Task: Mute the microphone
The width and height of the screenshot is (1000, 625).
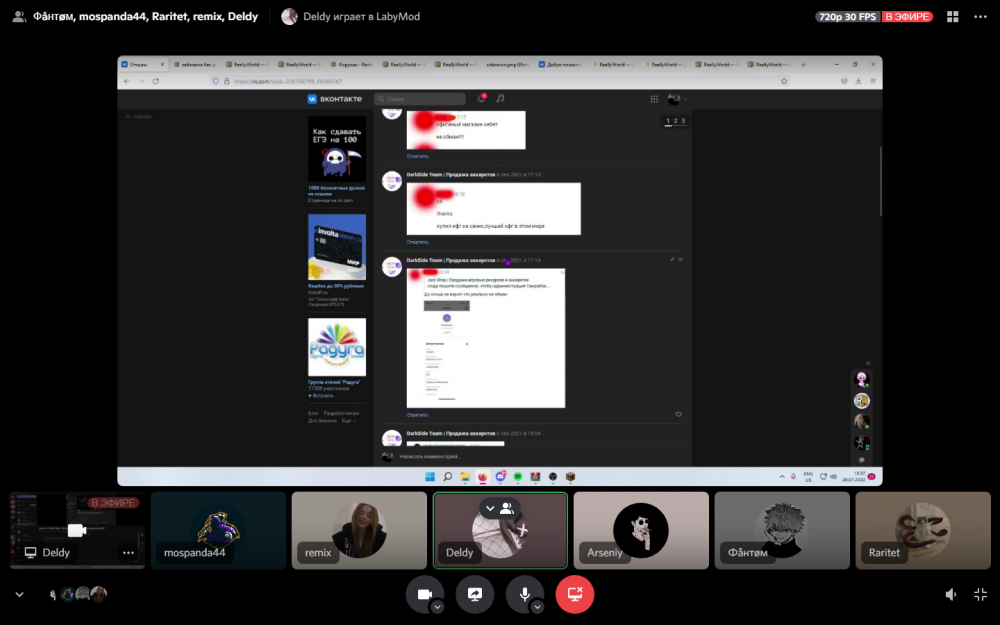Action: [524, 594]
